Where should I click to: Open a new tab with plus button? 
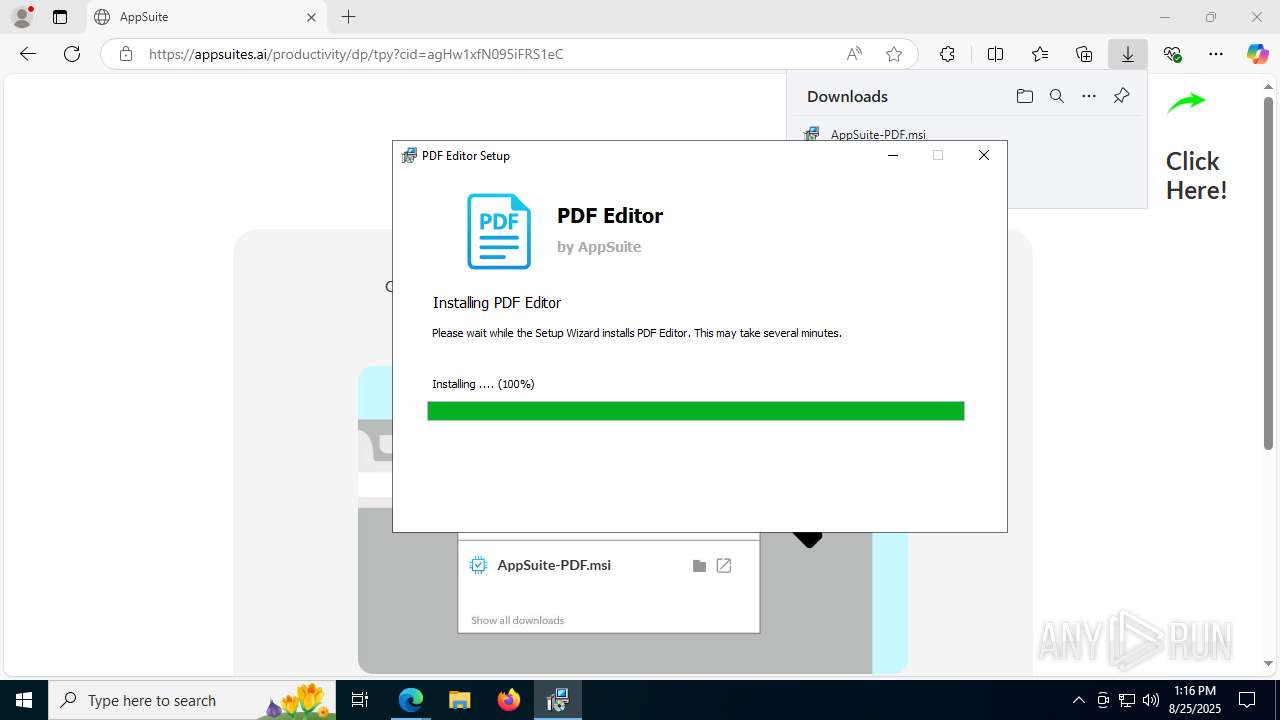coord(348,17)
